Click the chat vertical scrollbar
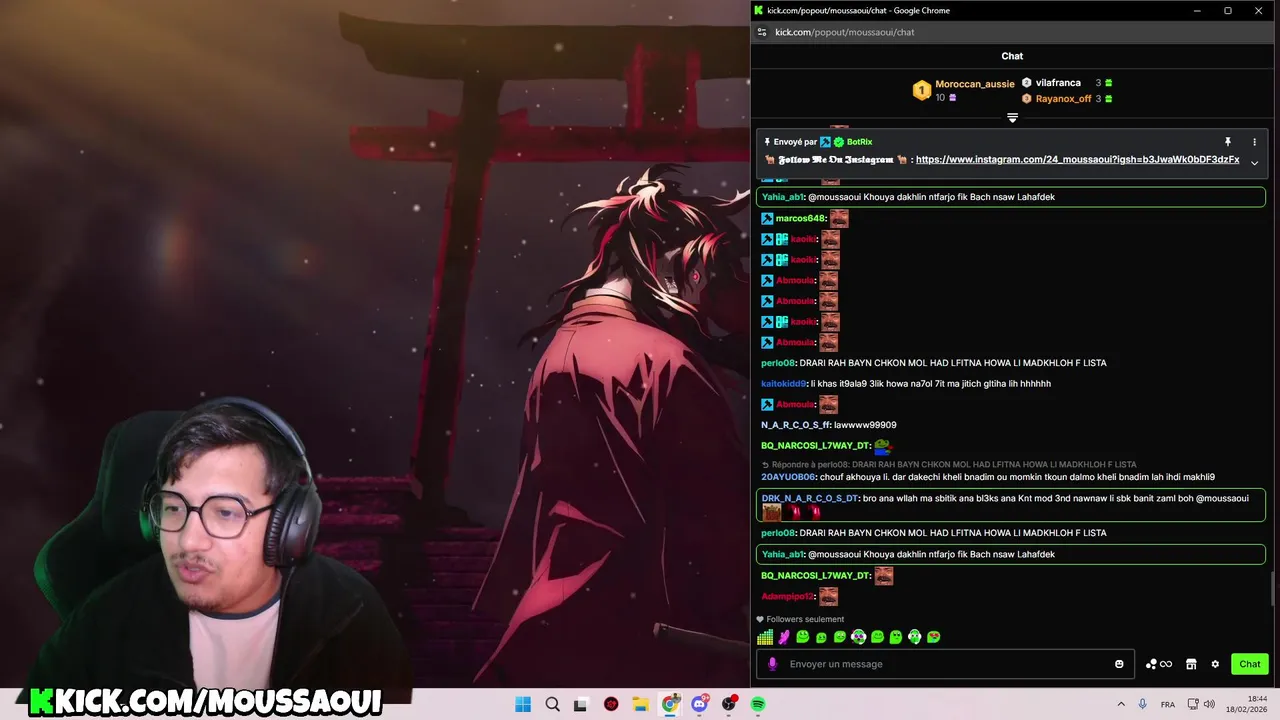Screen dimensions: 1280x720 pyautogui.click(x=1273, y=589)
